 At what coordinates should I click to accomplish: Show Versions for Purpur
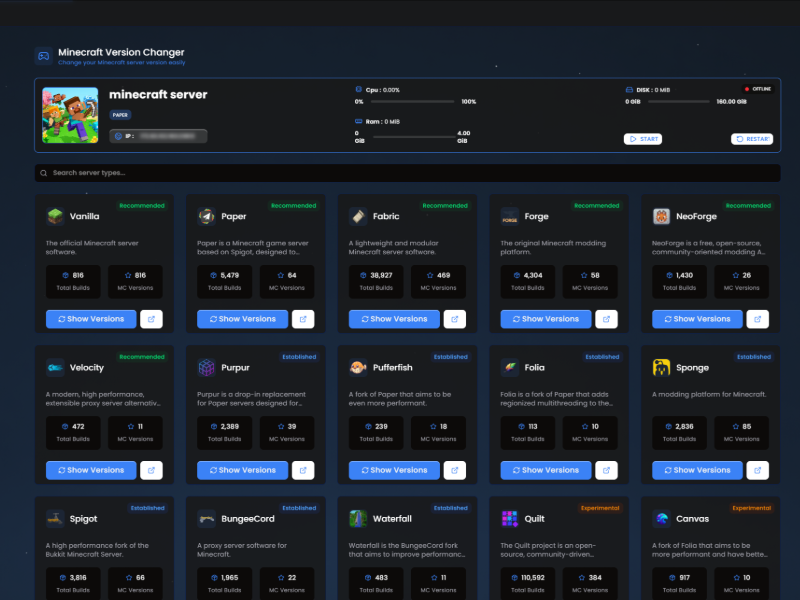(x=243, y=470)
